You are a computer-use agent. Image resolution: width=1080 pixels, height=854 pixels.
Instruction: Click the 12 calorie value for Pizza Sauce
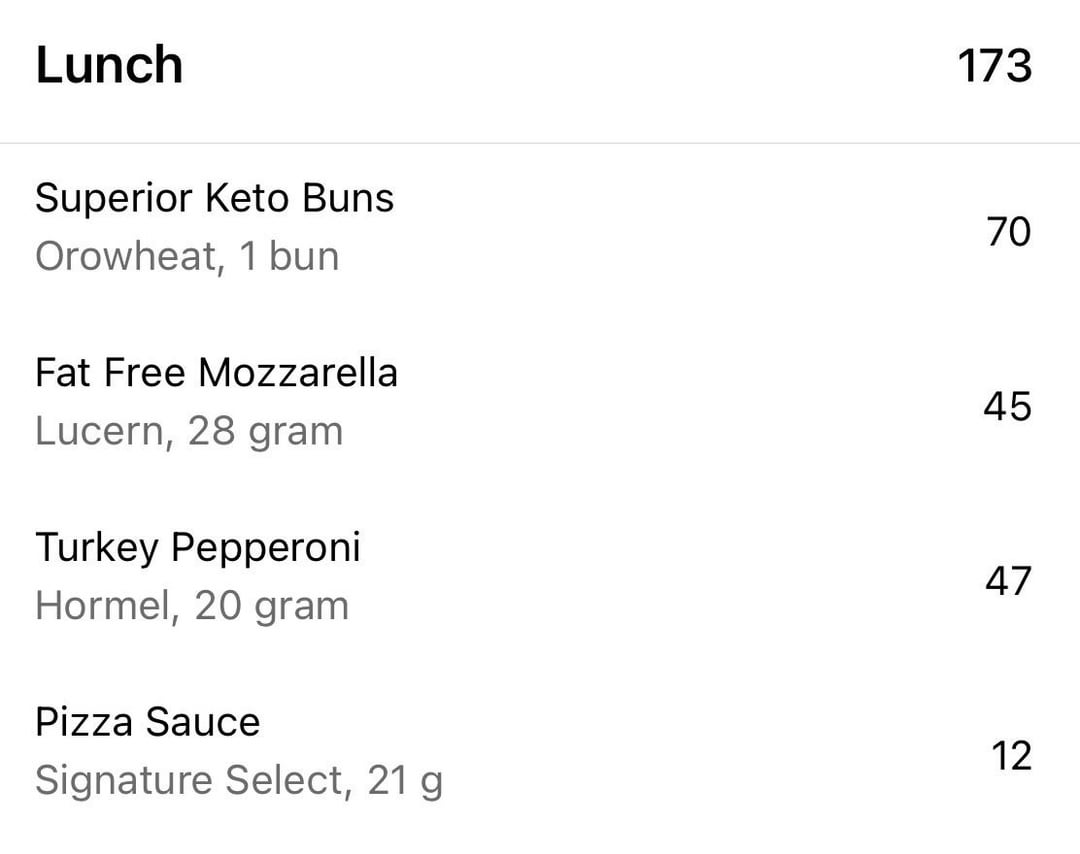(x=1011, y=756)
